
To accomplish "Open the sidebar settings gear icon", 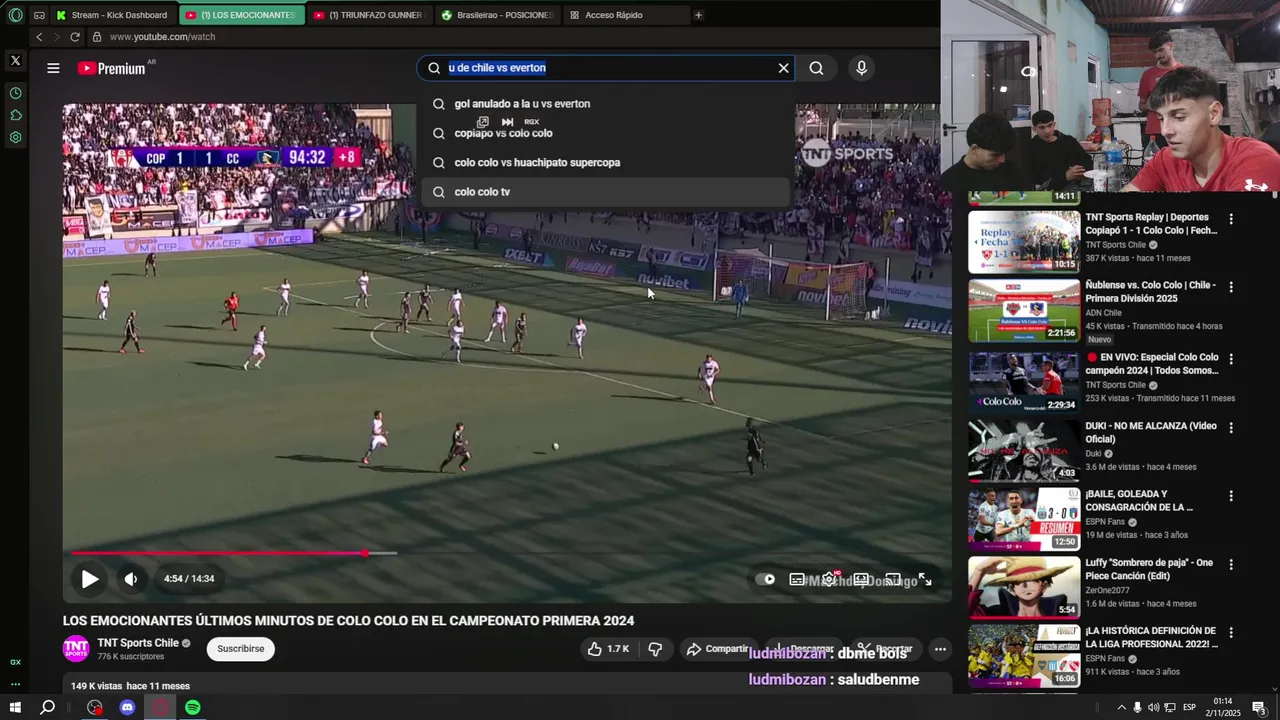I will pos(15,137).
